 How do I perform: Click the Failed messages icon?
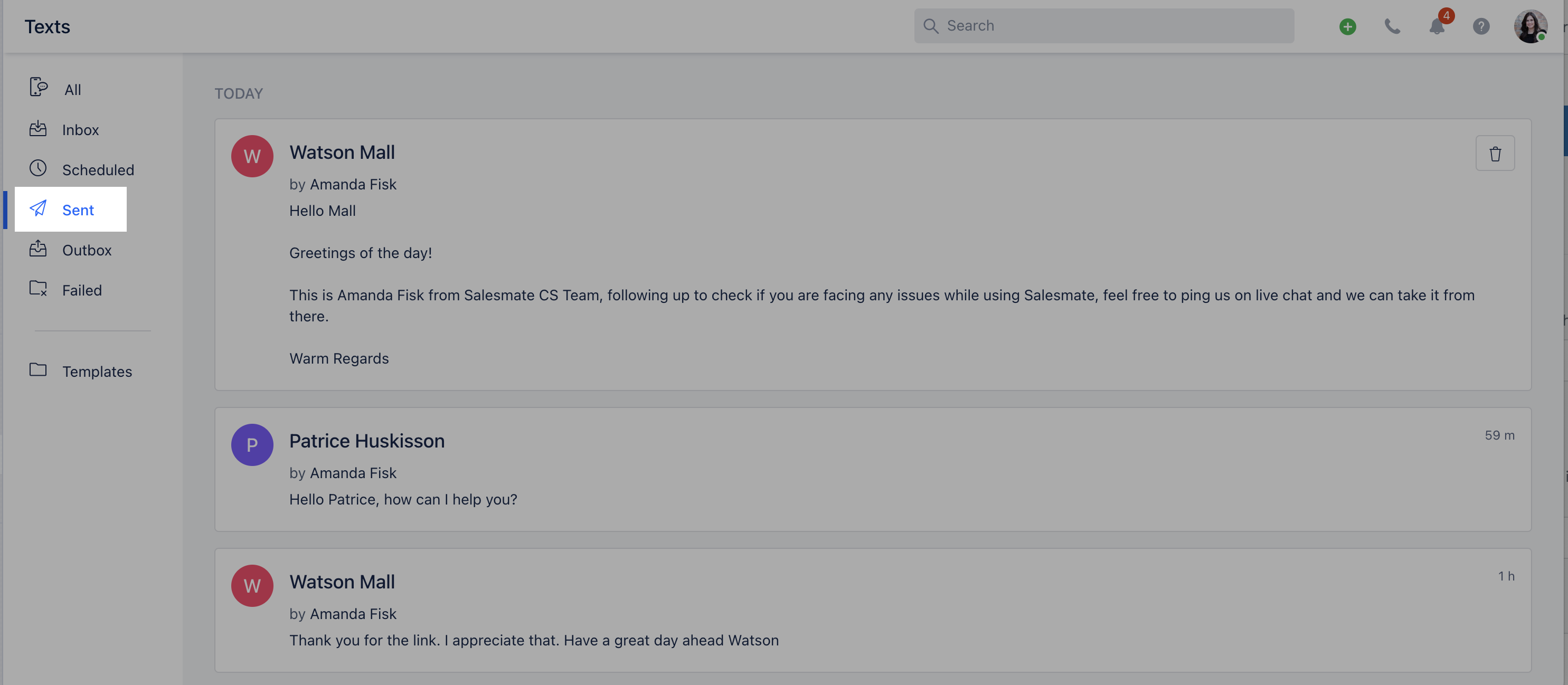point(39,289)
